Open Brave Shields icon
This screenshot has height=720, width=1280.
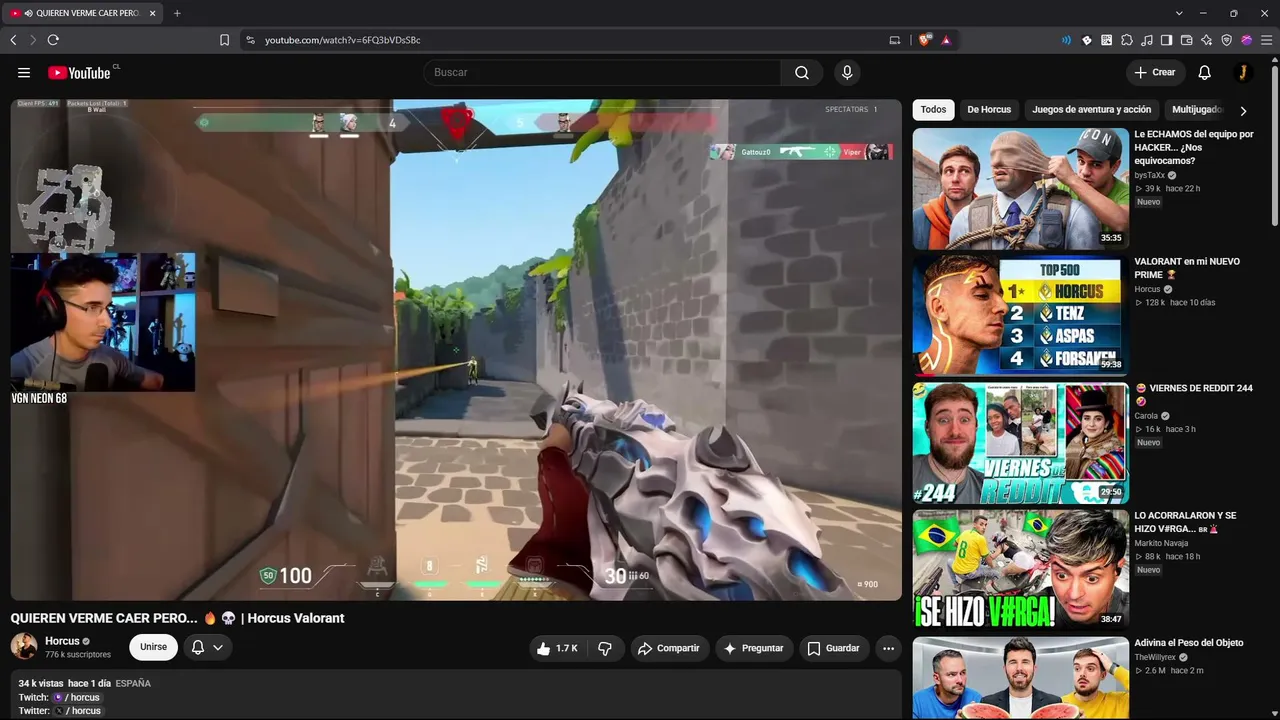(x=925, y=40)
